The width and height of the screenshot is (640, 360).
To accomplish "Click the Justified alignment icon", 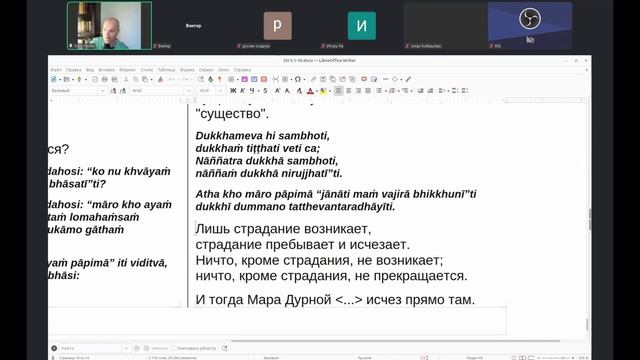I will [368, 91].
